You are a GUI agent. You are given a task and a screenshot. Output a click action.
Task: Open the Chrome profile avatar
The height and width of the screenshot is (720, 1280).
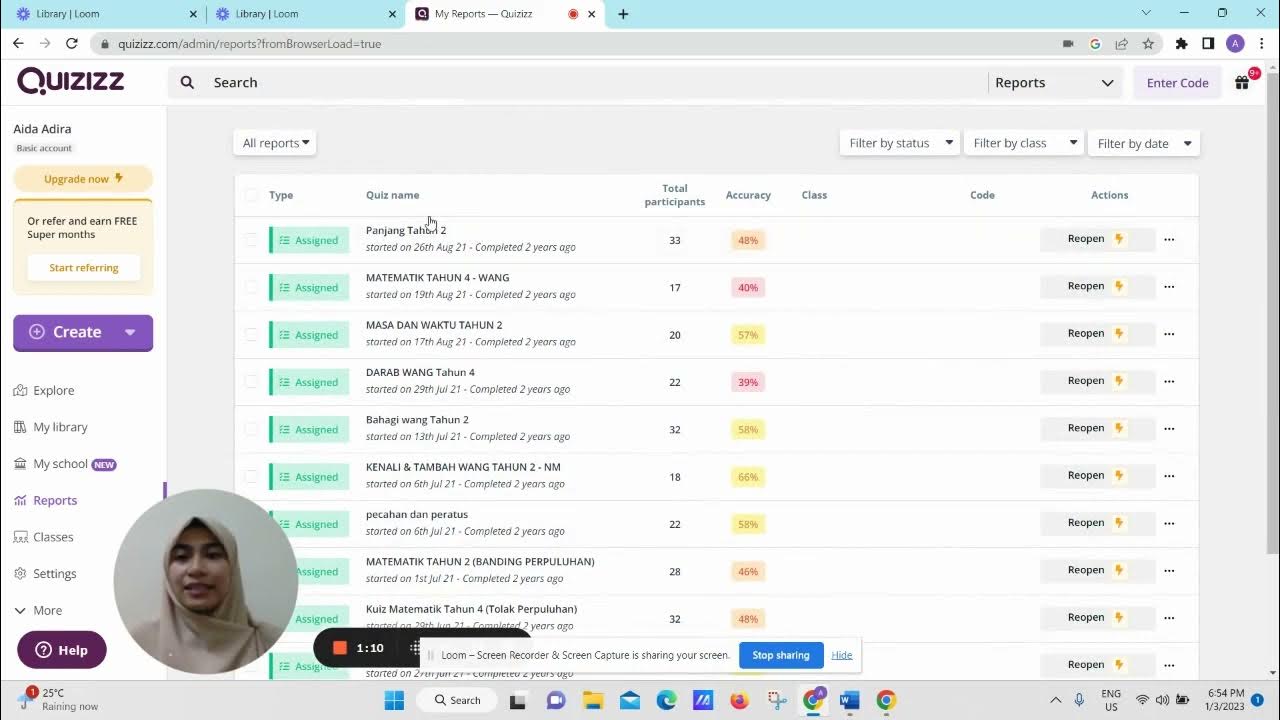pos(1235,44)
